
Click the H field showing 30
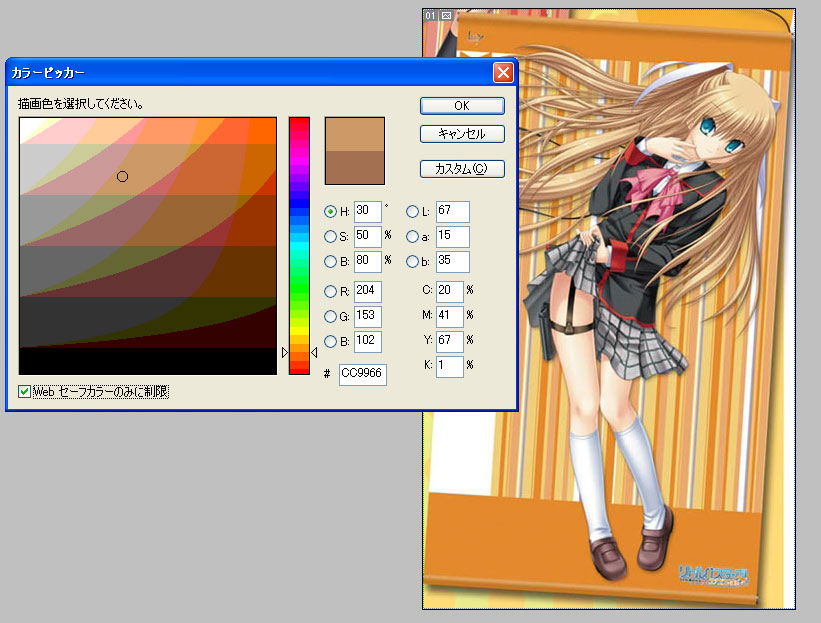click(x=368, y=211)
